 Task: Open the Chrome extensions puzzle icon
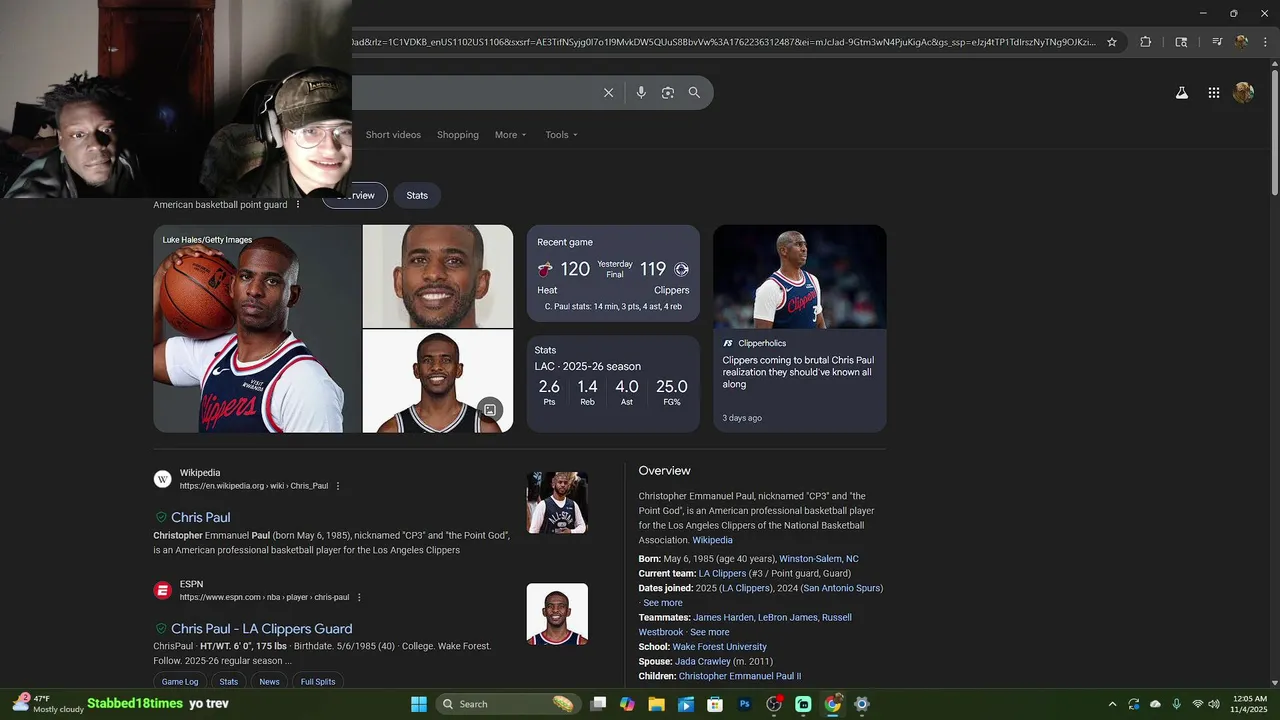(x=1146, y=42)
